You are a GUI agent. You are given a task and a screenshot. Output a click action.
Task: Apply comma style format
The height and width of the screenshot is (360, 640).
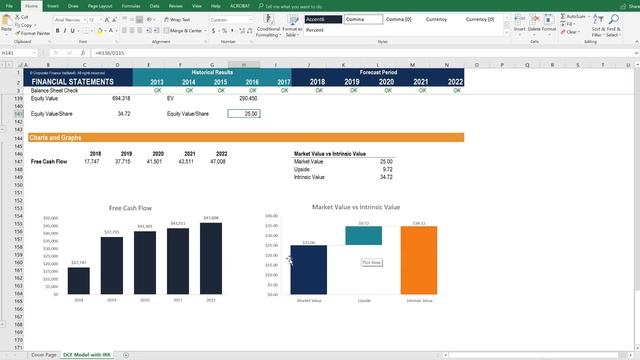232,31
